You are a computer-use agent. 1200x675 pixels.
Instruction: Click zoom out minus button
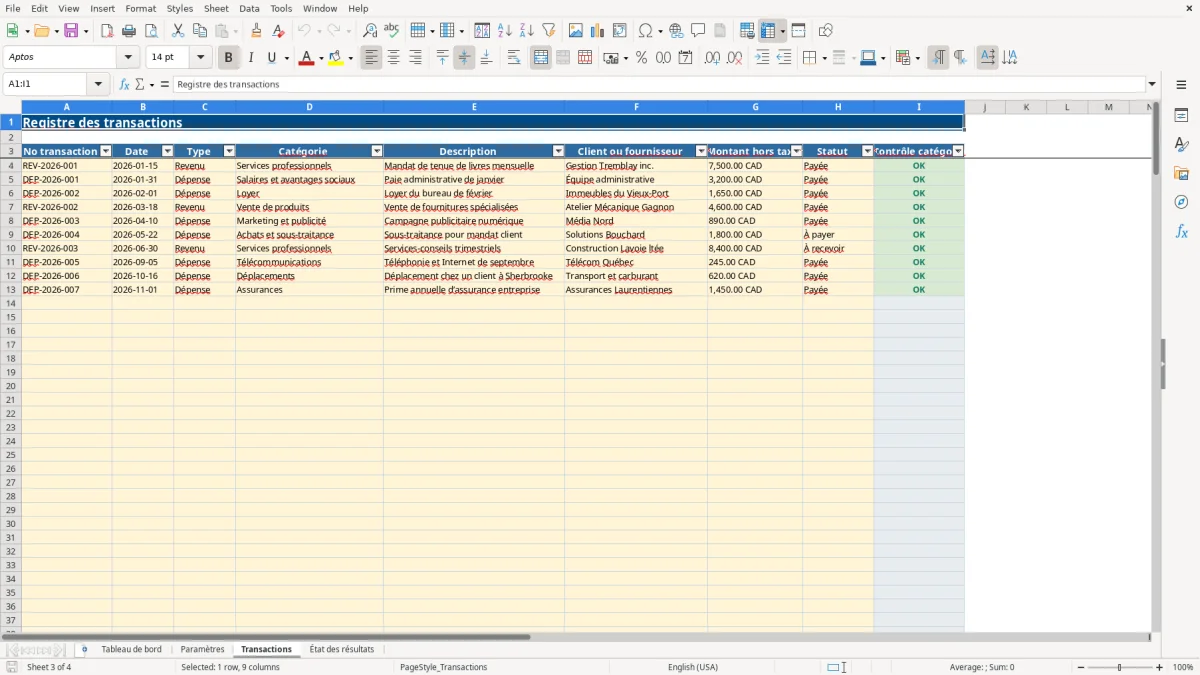pos(1081,667)
